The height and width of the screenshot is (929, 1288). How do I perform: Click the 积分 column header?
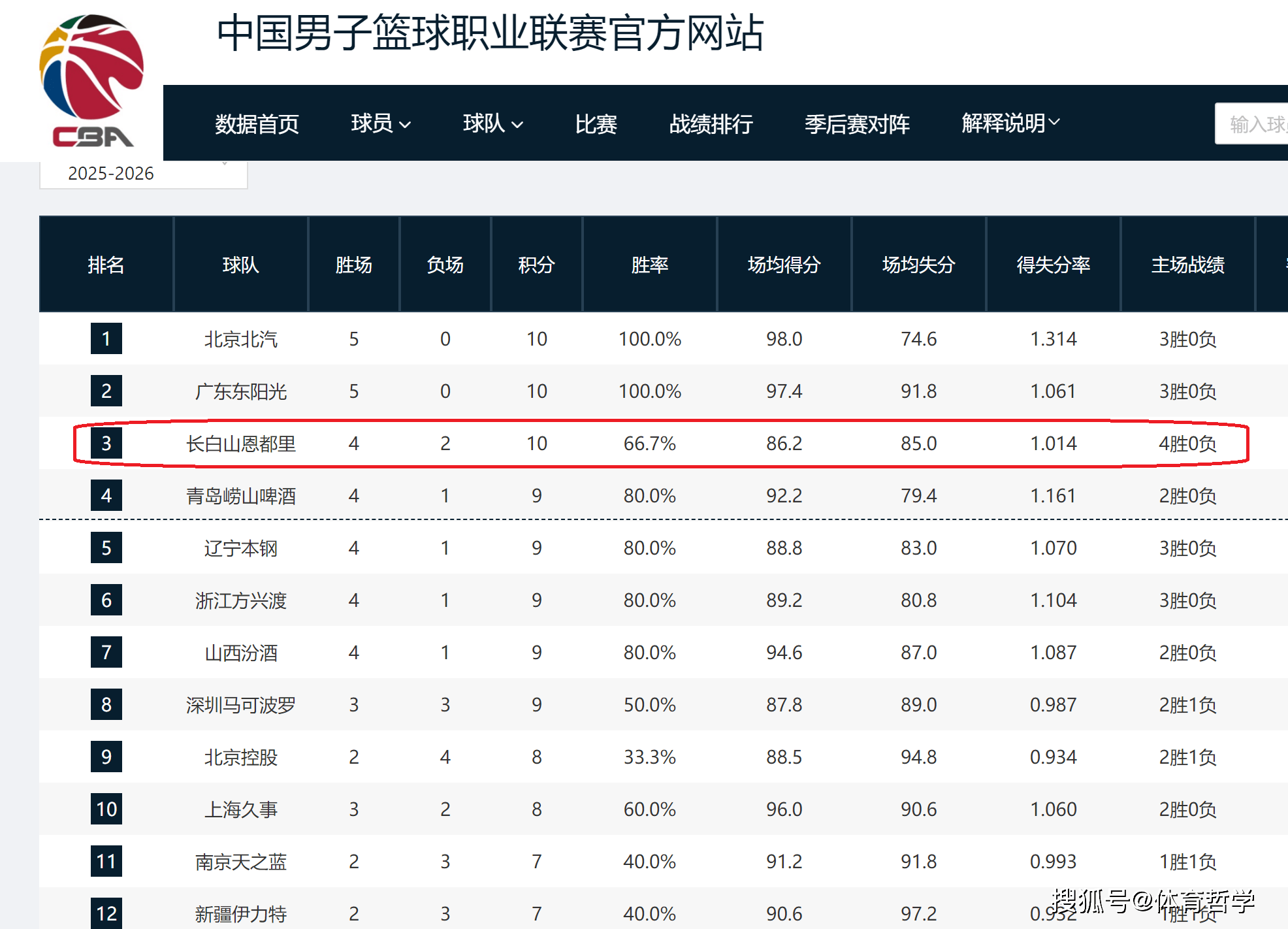[536, 265]
